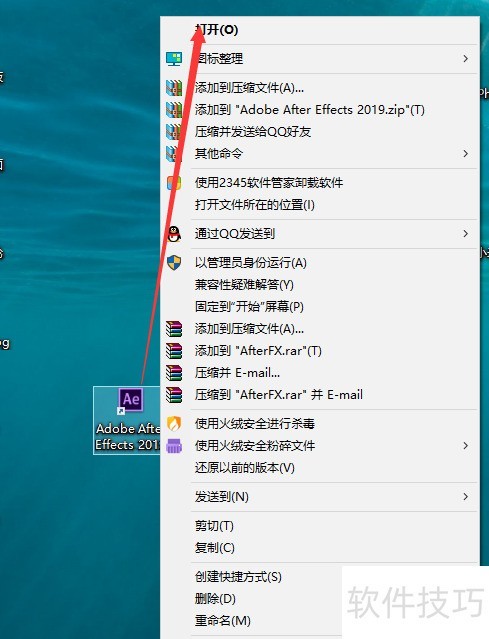Open the 图标整理 menu entry
Screen dimensions: 489x639
click(x=320, y=59)
